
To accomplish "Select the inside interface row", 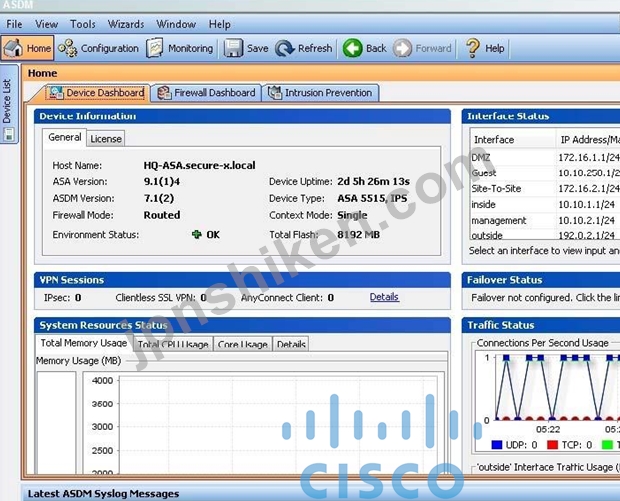I will (545, 204).
